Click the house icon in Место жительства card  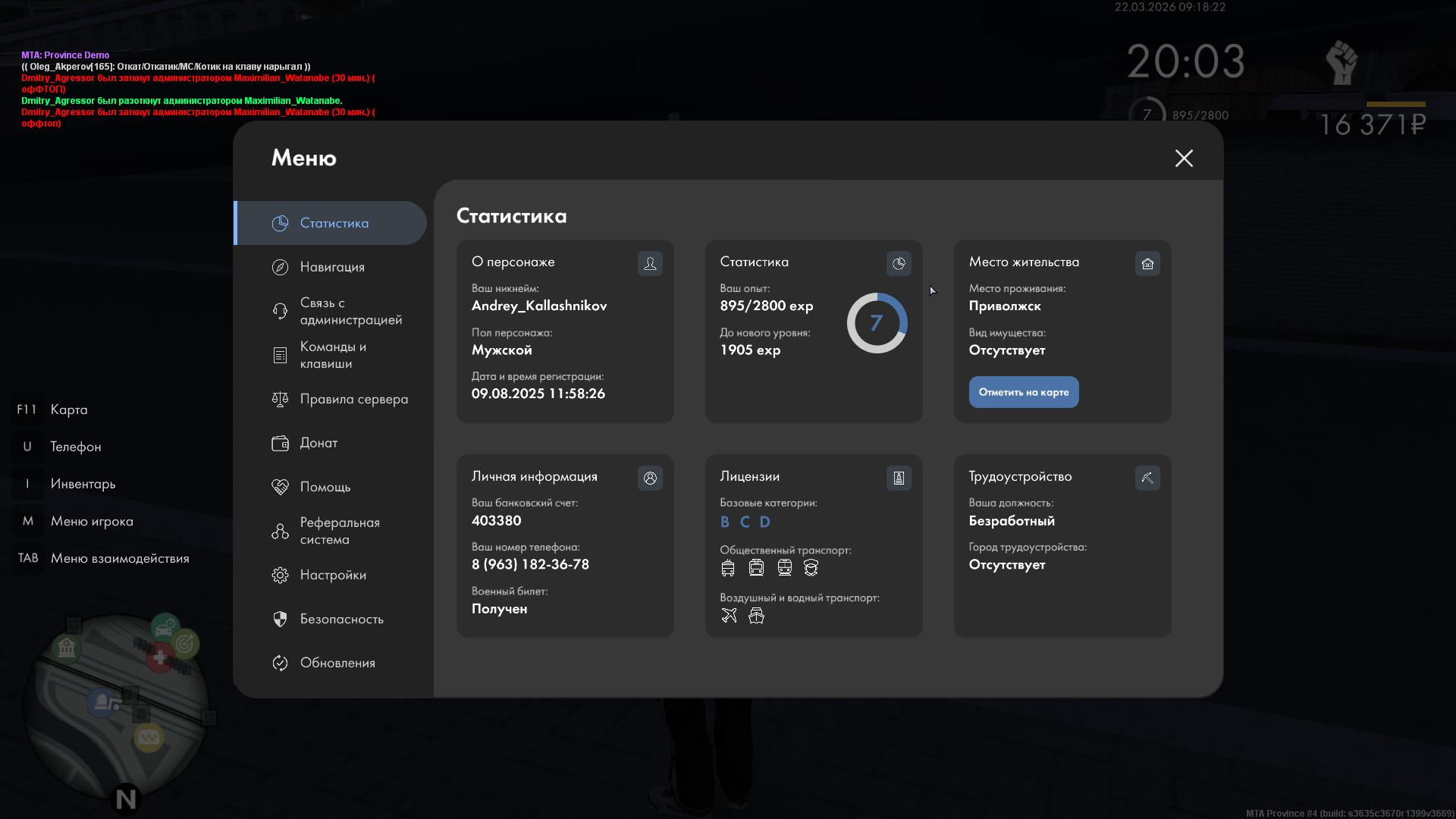1147,263
